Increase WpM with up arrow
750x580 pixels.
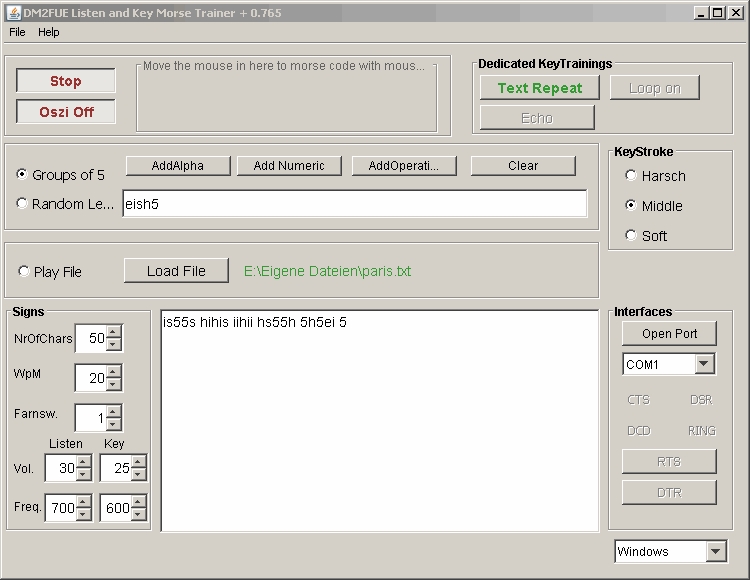click(x=114, y=372)
